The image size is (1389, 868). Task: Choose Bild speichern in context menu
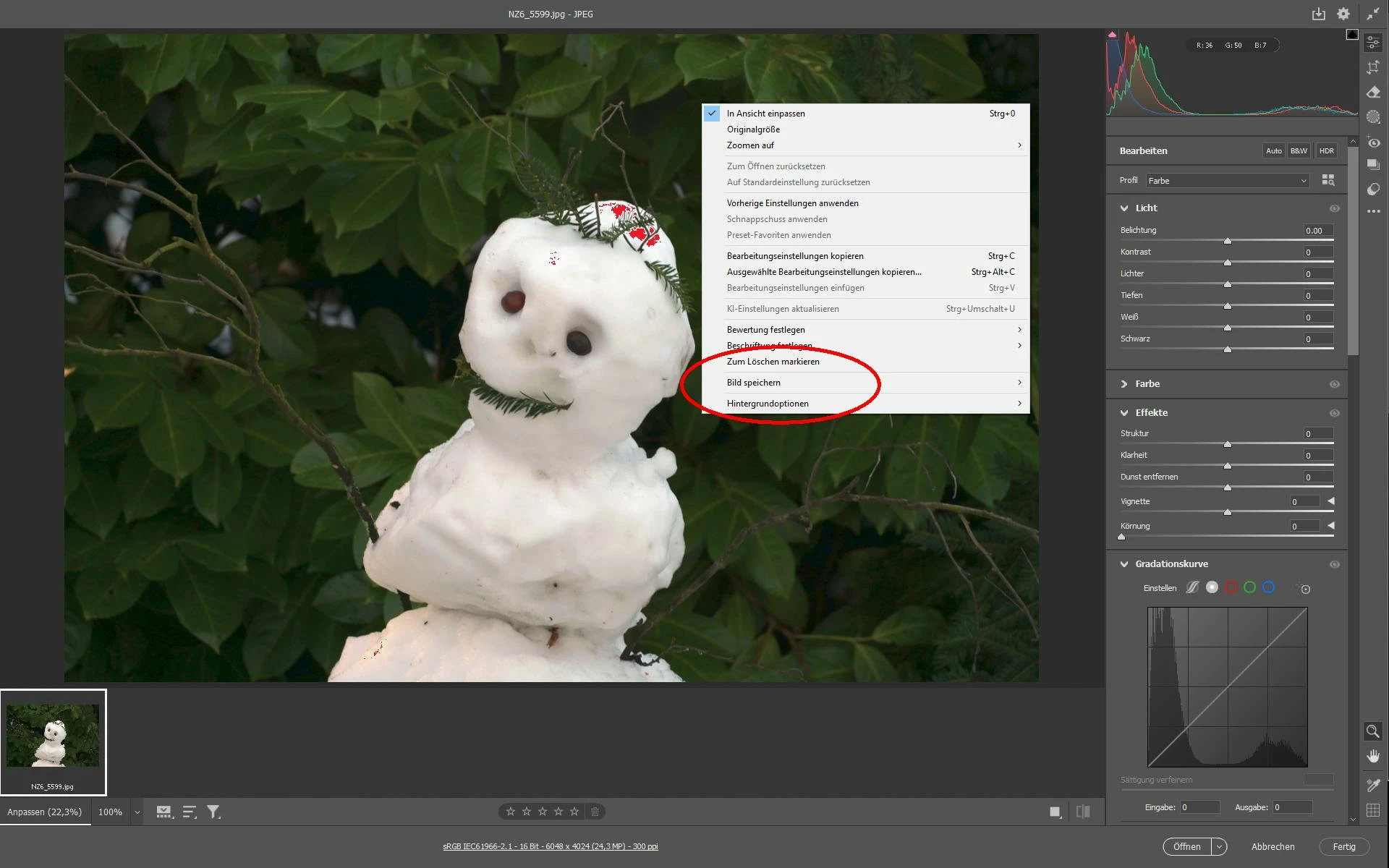[754, 383]
